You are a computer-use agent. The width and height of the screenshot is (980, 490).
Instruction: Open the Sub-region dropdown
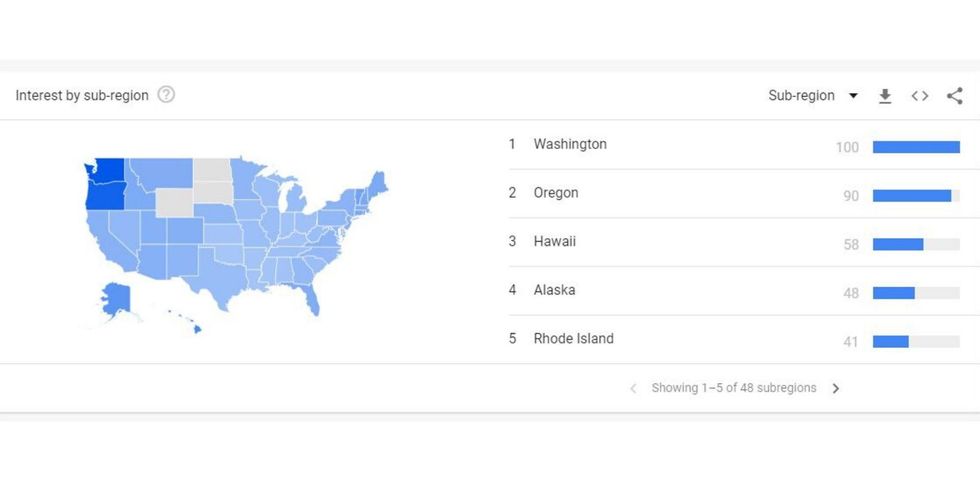pyautogui.click(x=802, y=96)
